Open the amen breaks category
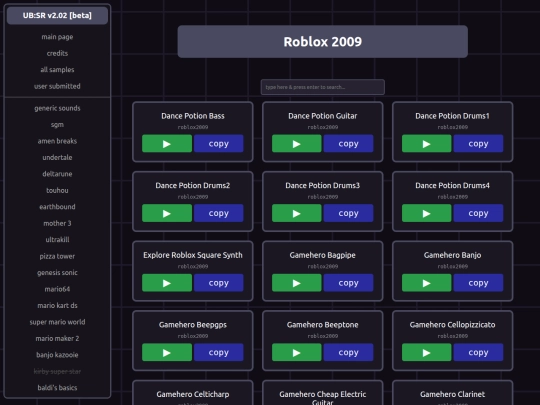 click(57, 141)
